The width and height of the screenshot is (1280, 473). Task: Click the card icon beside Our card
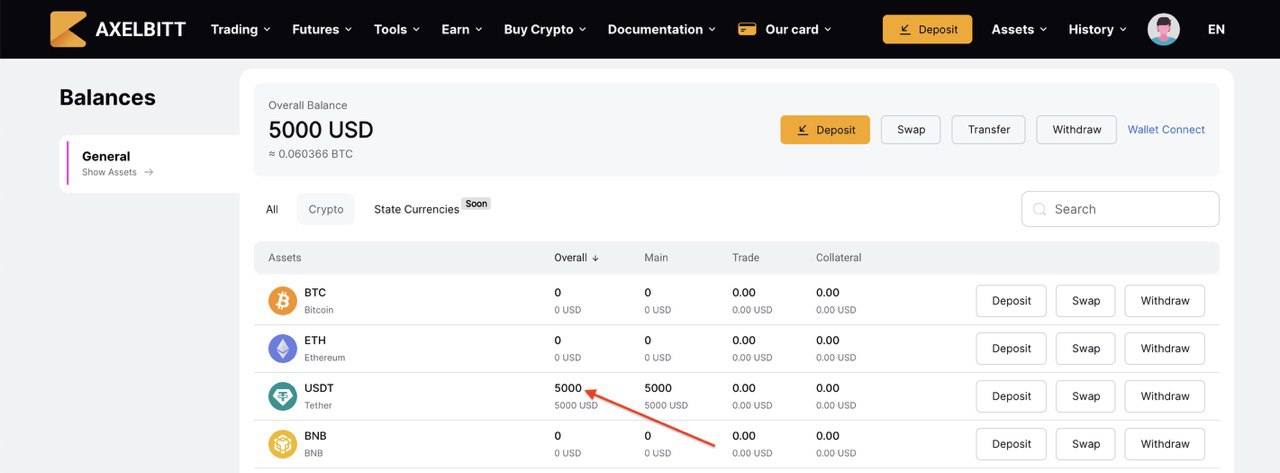pyautogui.click(x=746, y=29)
